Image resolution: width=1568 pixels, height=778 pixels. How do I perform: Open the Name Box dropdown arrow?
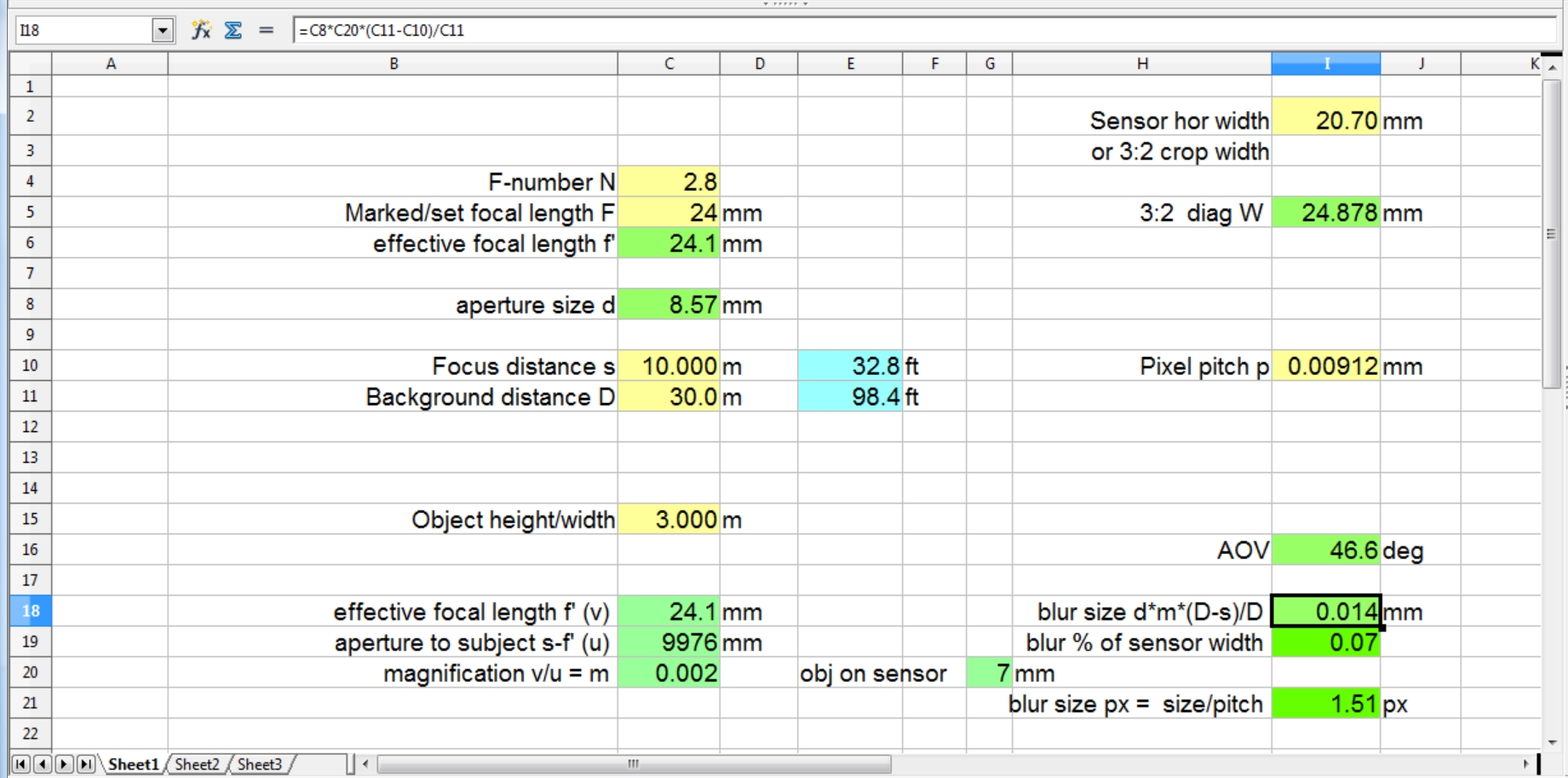(x=162, y=31)
